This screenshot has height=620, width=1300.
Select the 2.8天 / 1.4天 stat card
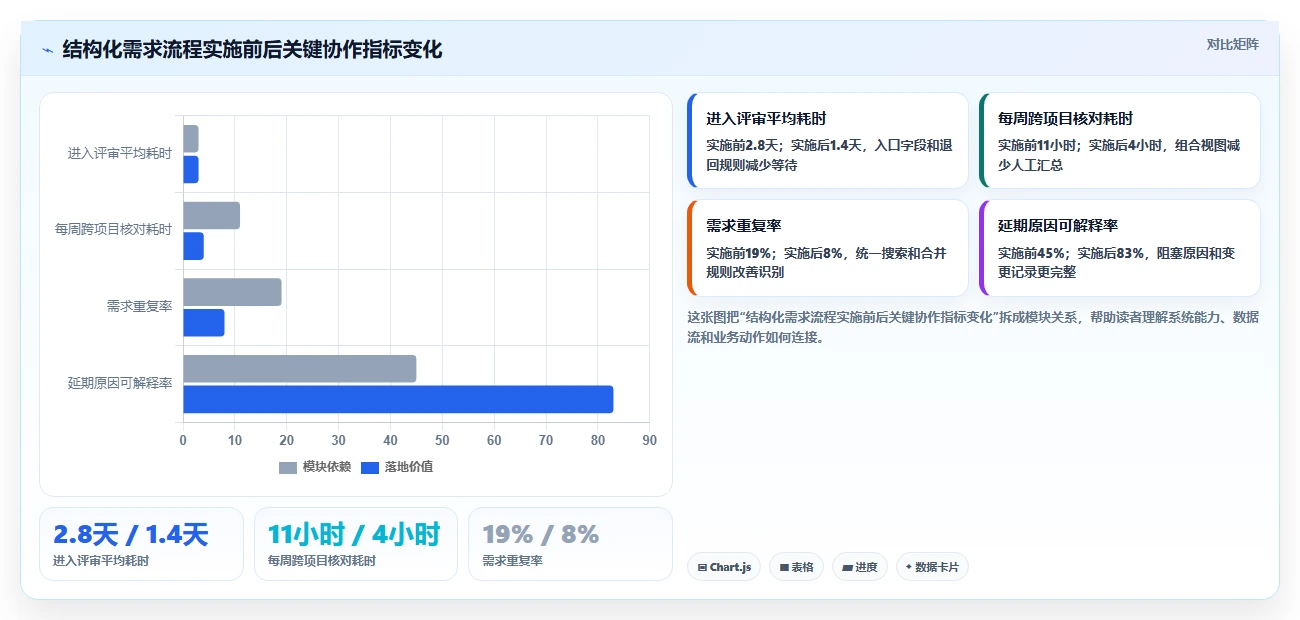[141, 544]
